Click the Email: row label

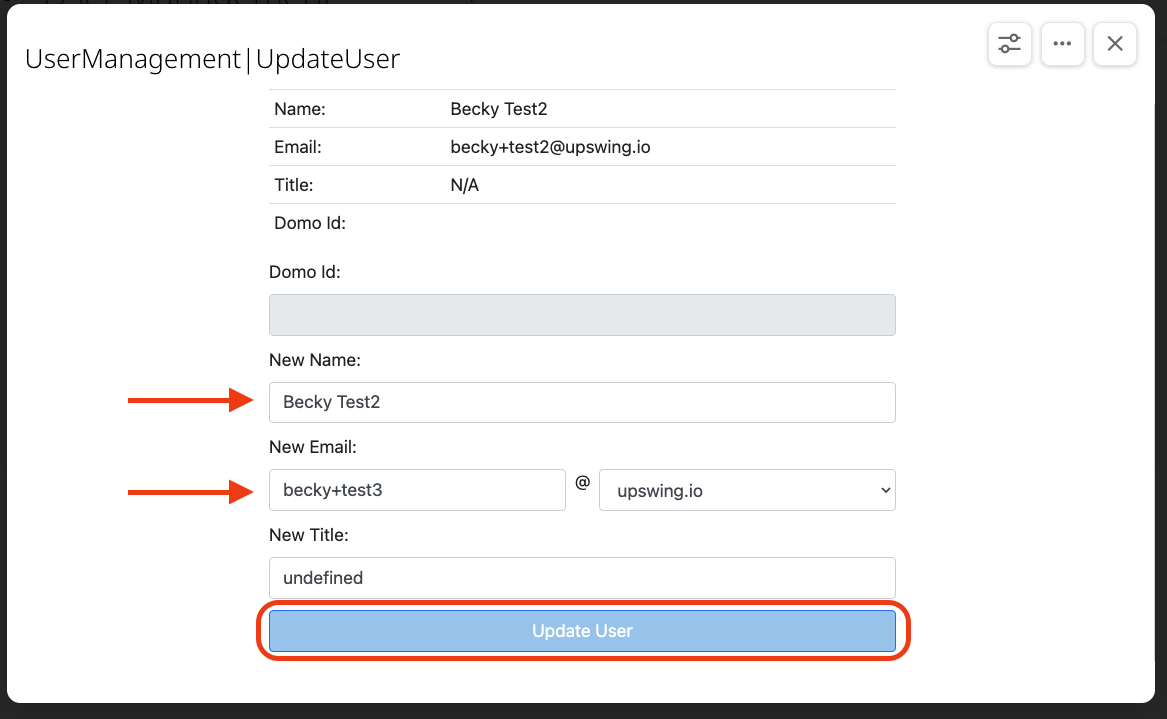pyautogui.click(x=298, y=147)
